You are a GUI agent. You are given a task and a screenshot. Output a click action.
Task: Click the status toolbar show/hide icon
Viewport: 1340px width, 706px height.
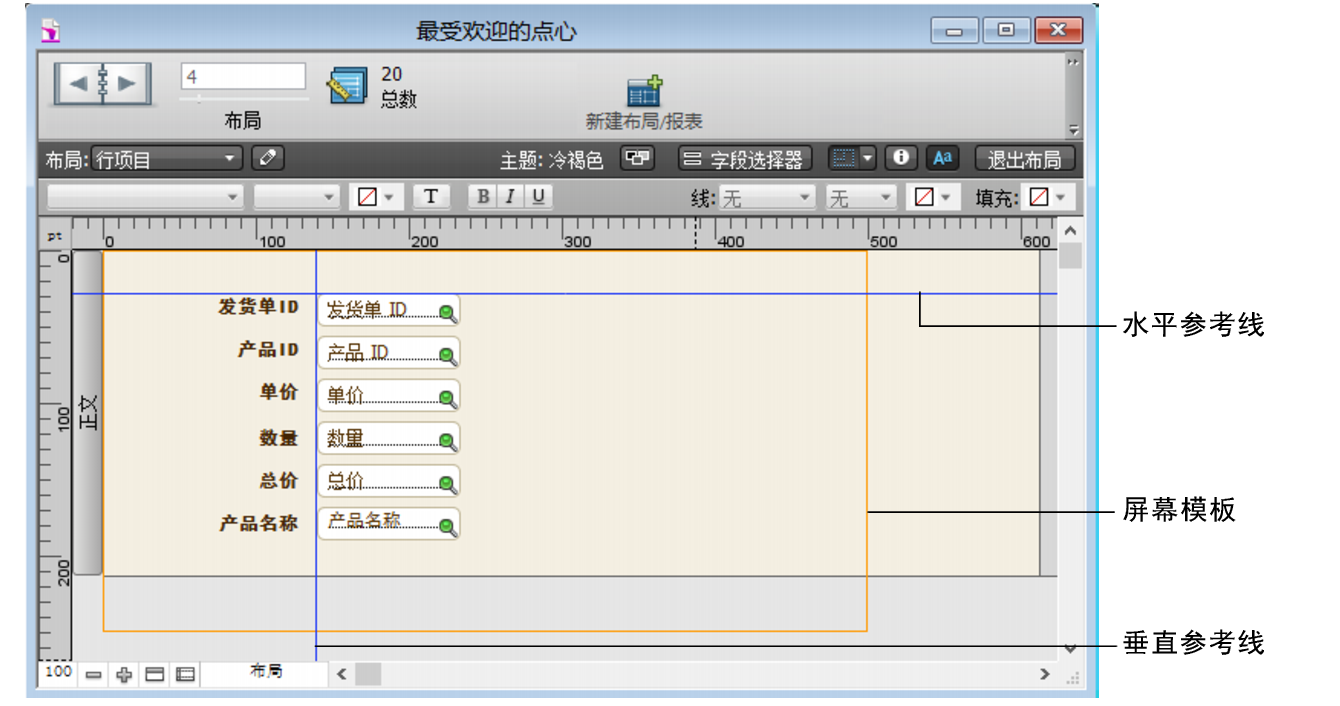155,675
